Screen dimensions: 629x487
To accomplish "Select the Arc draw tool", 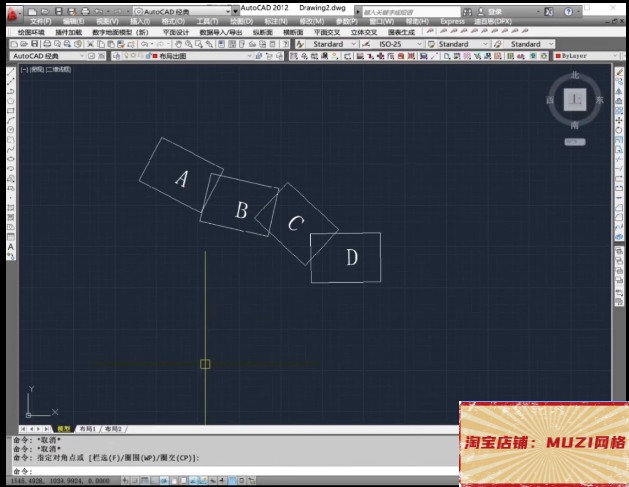I will pos(11,120).
